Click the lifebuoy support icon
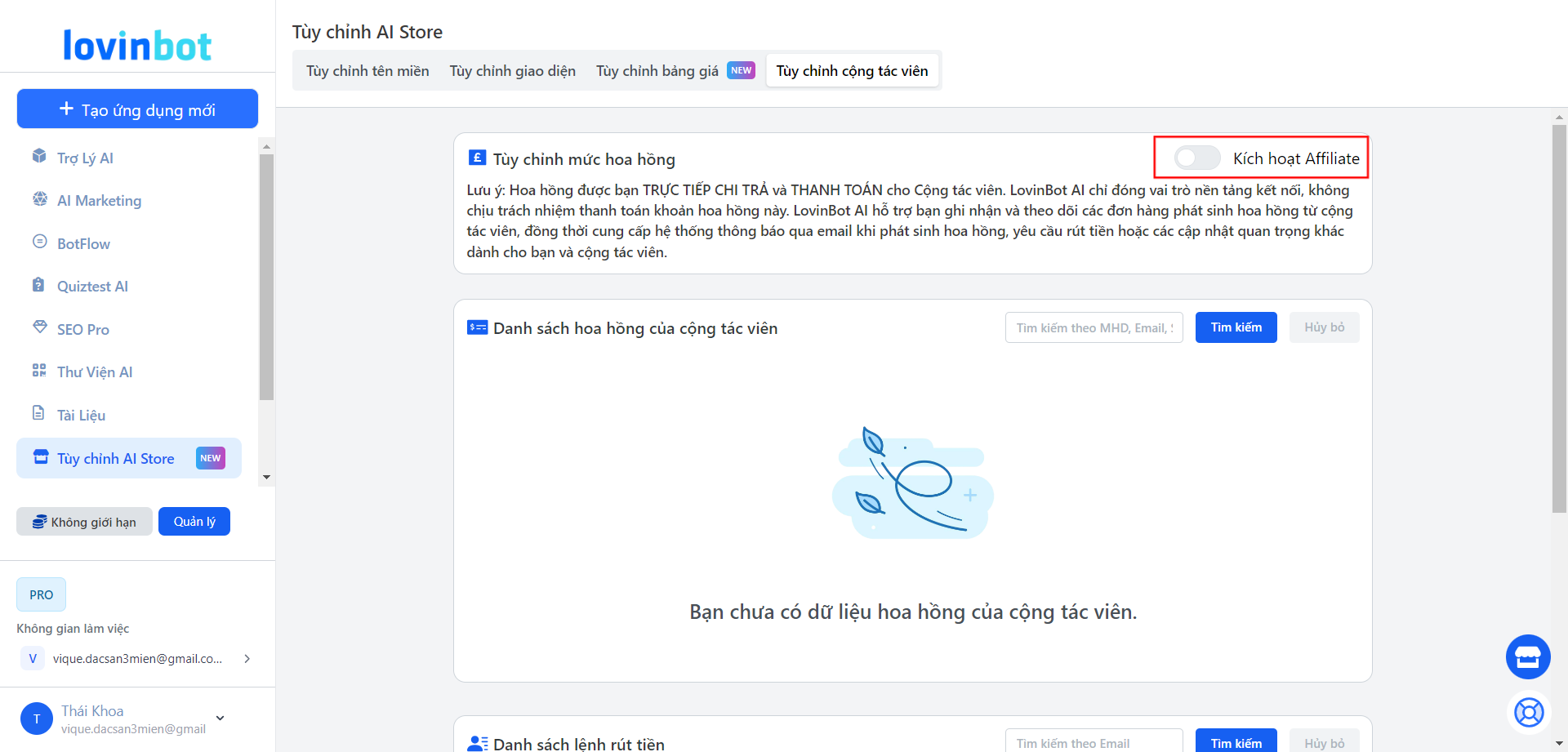This screenshot has width=1568, height=752. coord(1528,713)
